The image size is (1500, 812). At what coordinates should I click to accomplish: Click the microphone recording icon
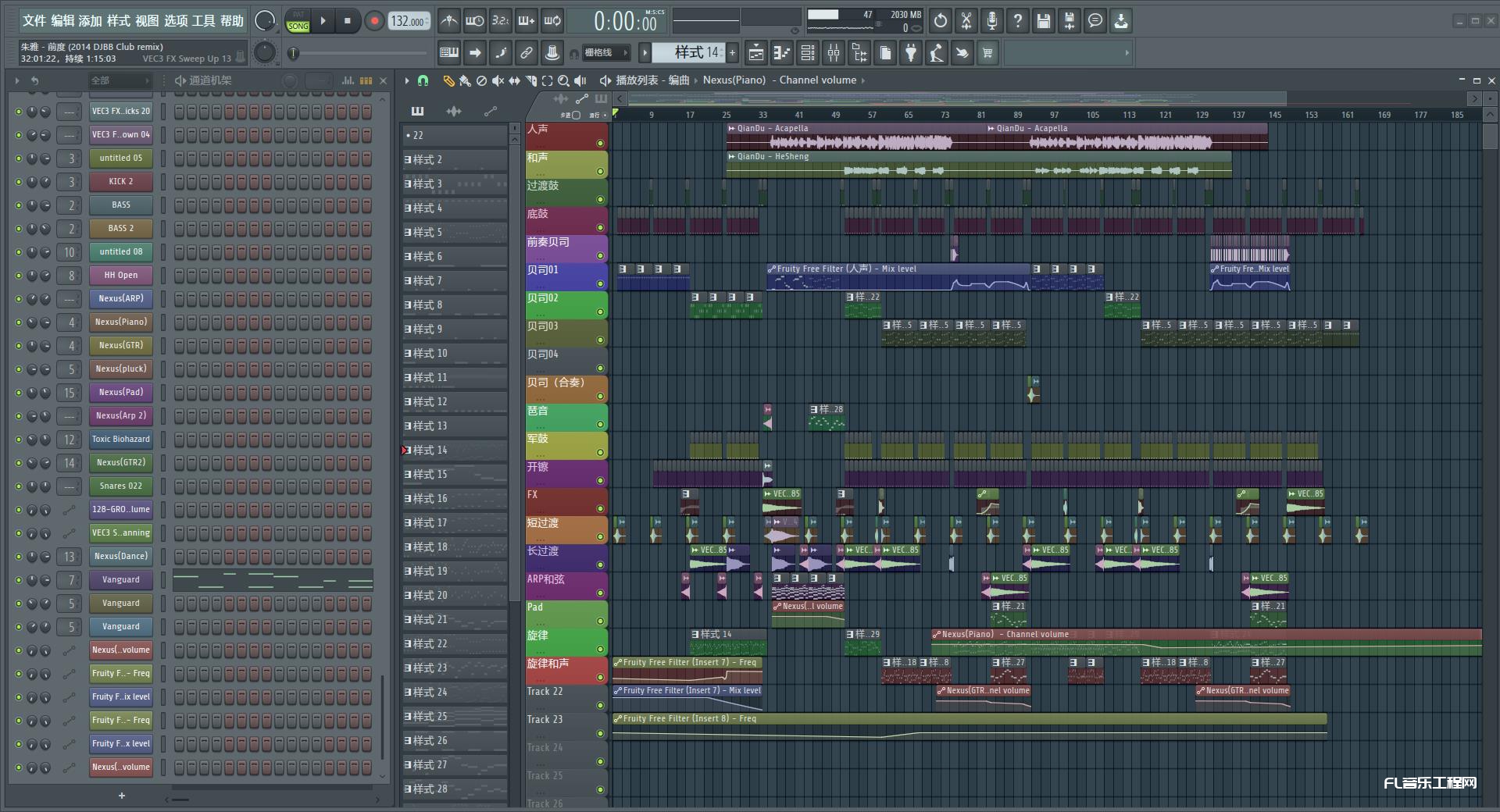(x=992, y=21)
